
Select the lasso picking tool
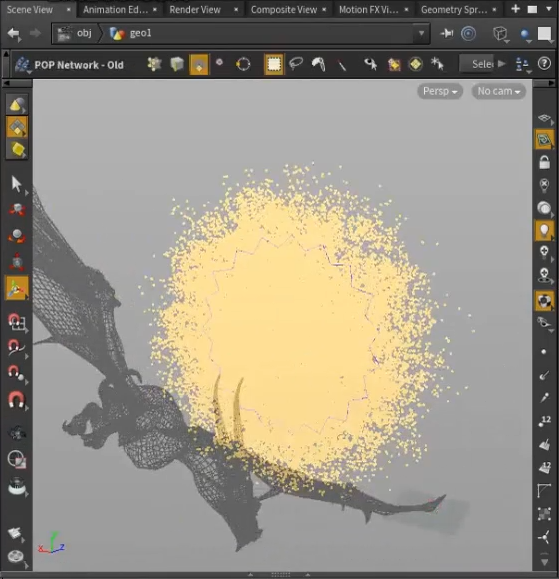click(x=296, y=64)
